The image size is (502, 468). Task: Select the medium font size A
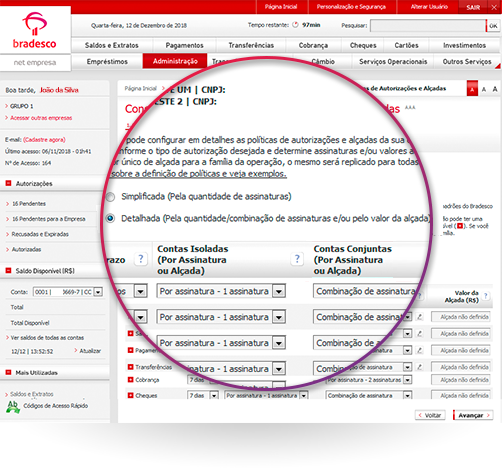pos(484,89)
